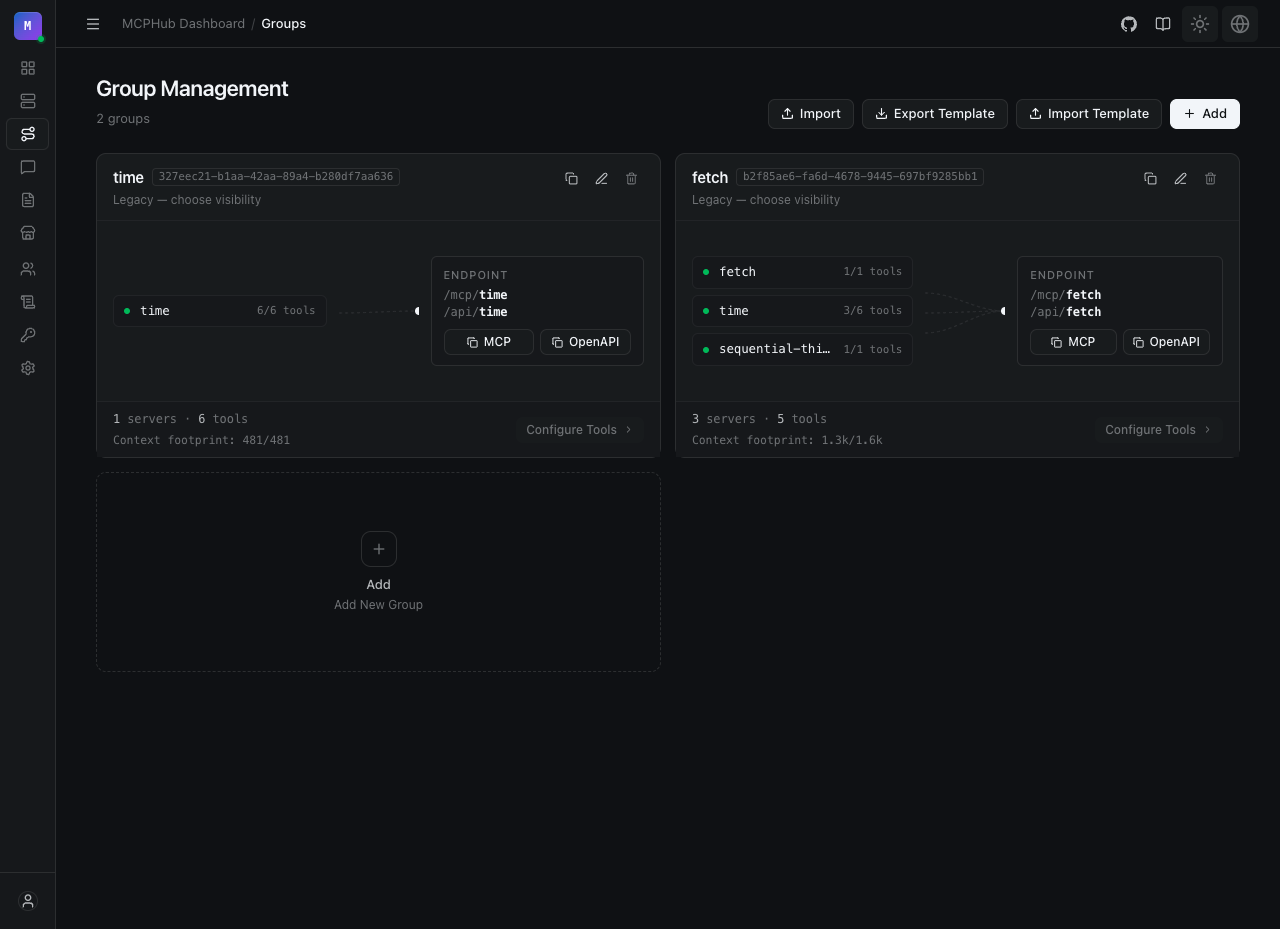Image resolution: width=1280 pixels, height=929 pixels.
Task: Open the key icon in sidebar
Action: (x=28, y=335)
